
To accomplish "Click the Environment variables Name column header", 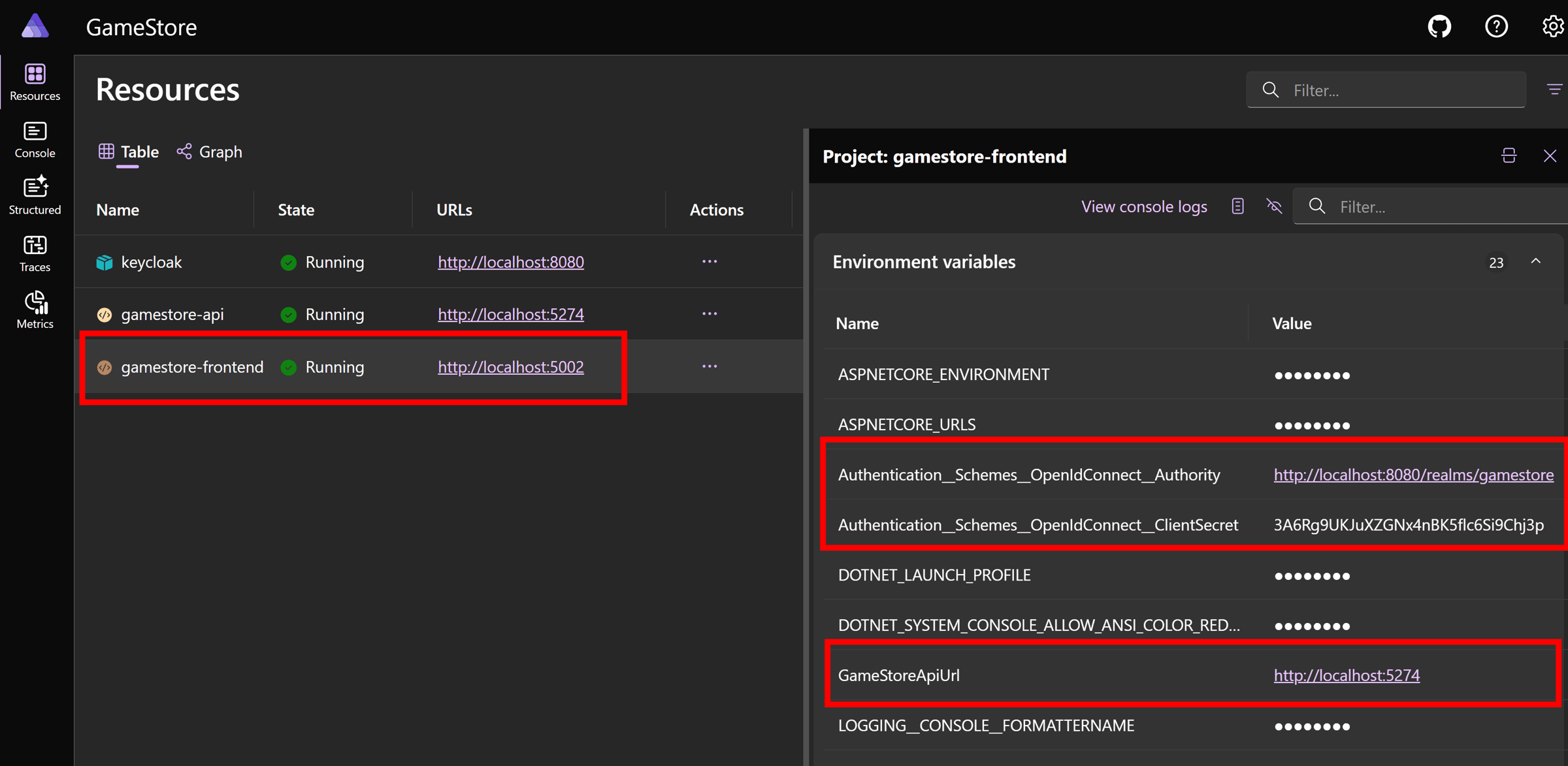I will click(x=857, y=324).
